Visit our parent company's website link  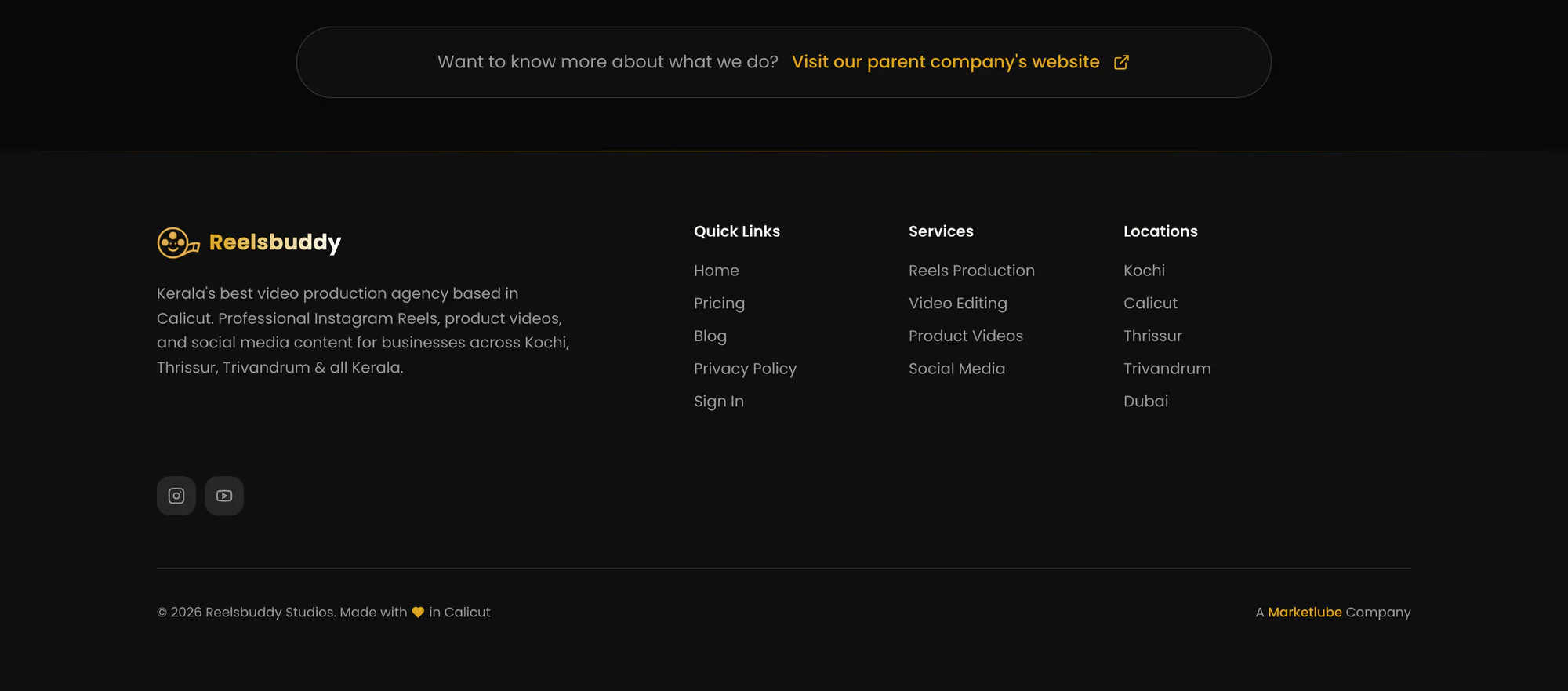tap(946, 62)
